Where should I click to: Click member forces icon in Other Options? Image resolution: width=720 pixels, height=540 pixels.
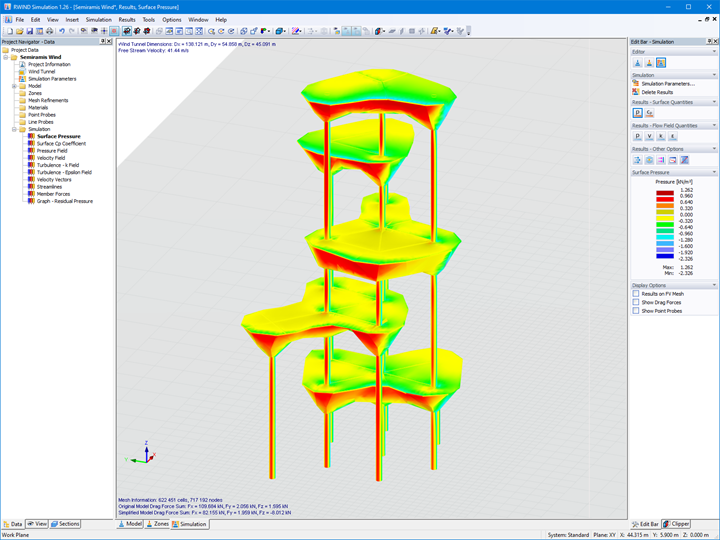pyautogui.click(x=661, y=160)
